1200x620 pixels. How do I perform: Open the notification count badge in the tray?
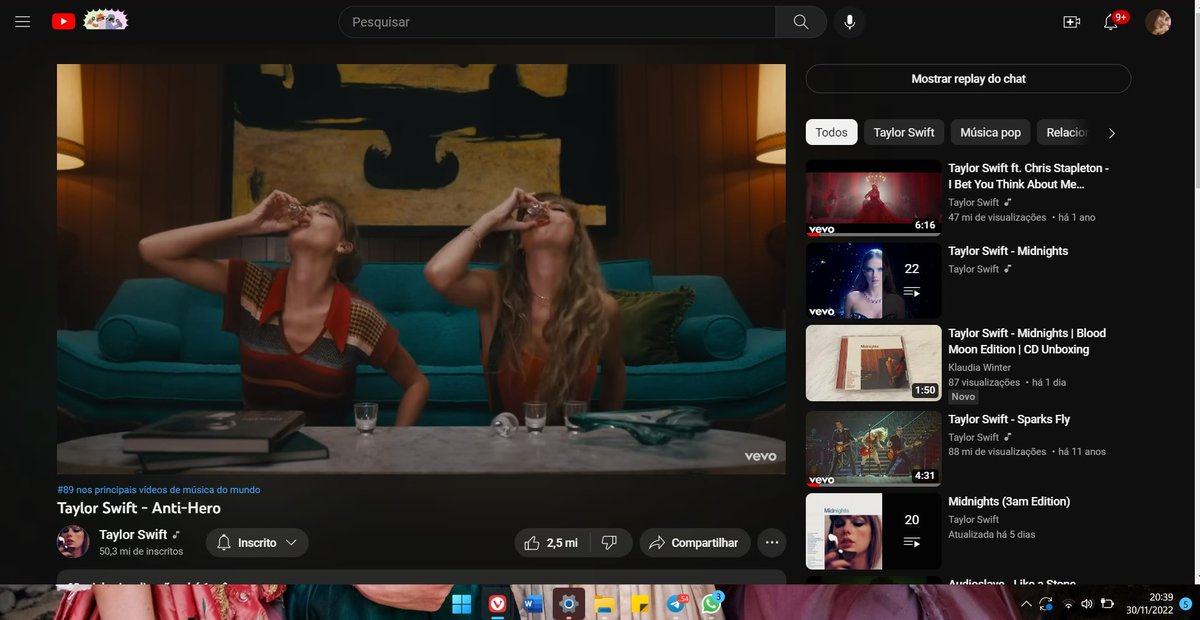[1186, 604]
